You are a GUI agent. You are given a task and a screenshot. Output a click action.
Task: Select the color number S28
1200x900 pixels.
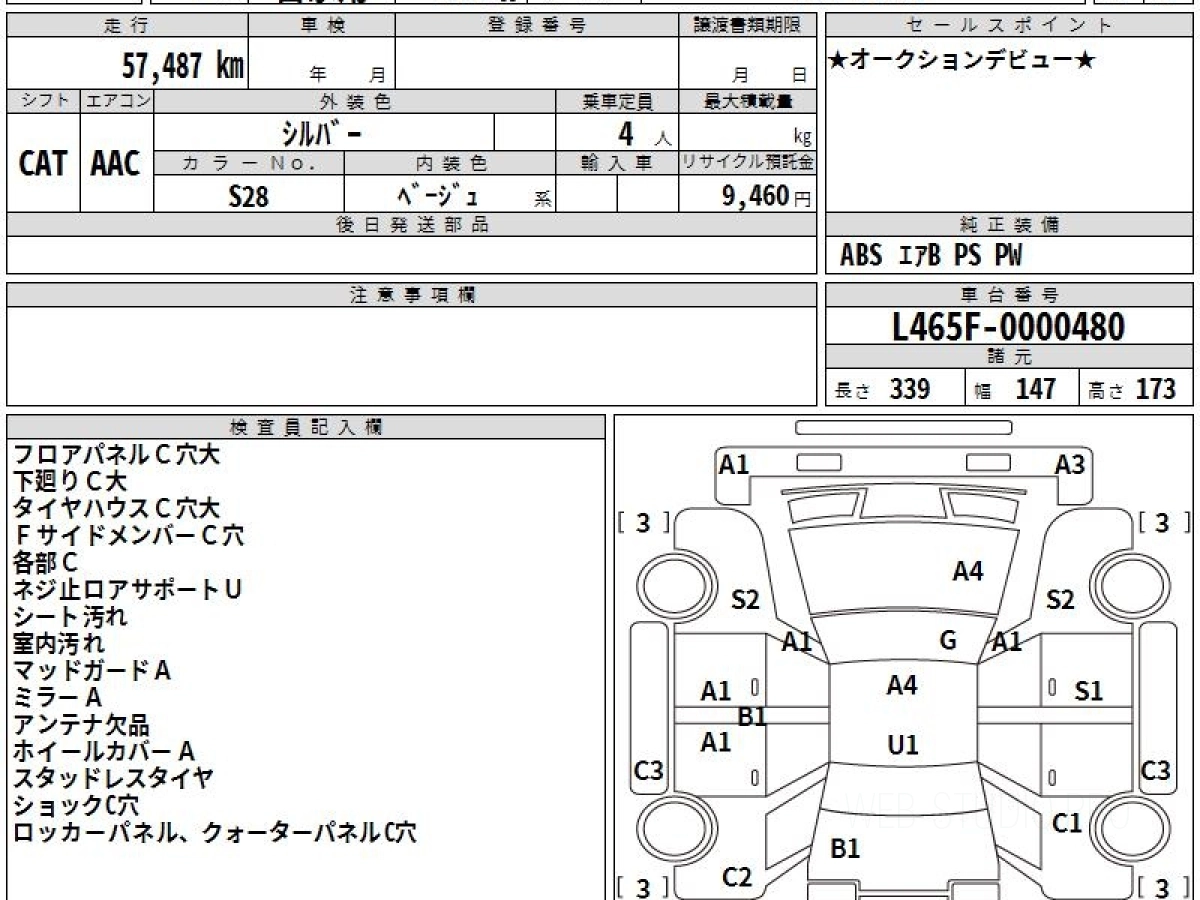(249, 196)
